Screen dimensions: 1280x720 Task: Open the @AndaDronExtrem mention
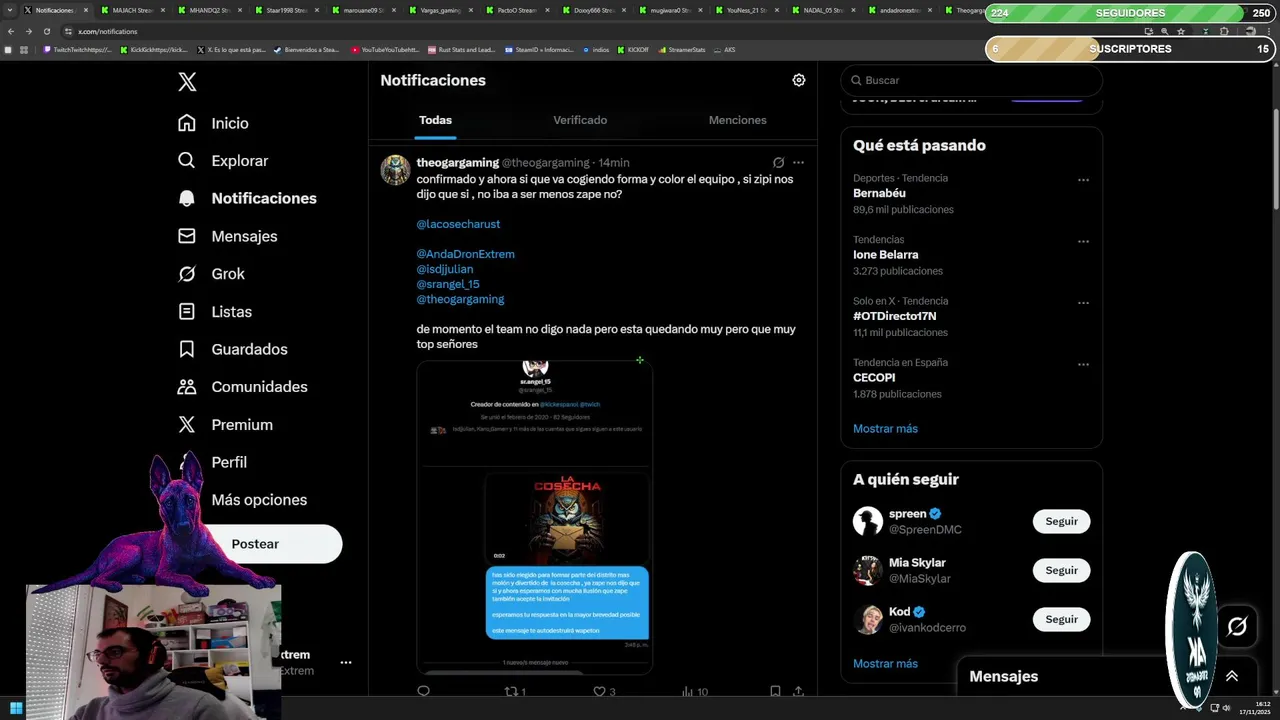[465, 254]
